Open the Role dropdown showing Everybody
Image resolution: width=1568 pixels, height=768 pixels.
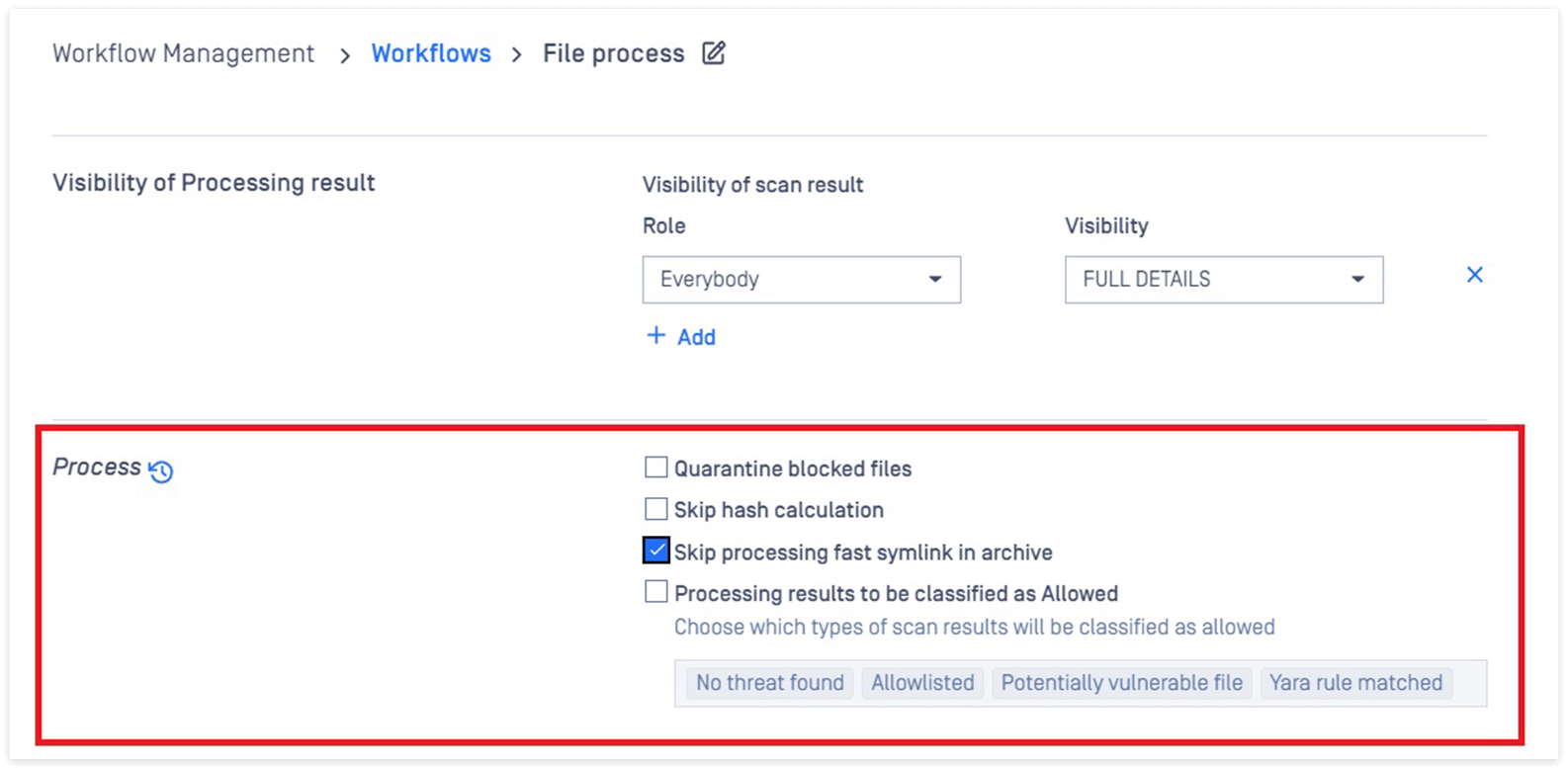point(802,280)
